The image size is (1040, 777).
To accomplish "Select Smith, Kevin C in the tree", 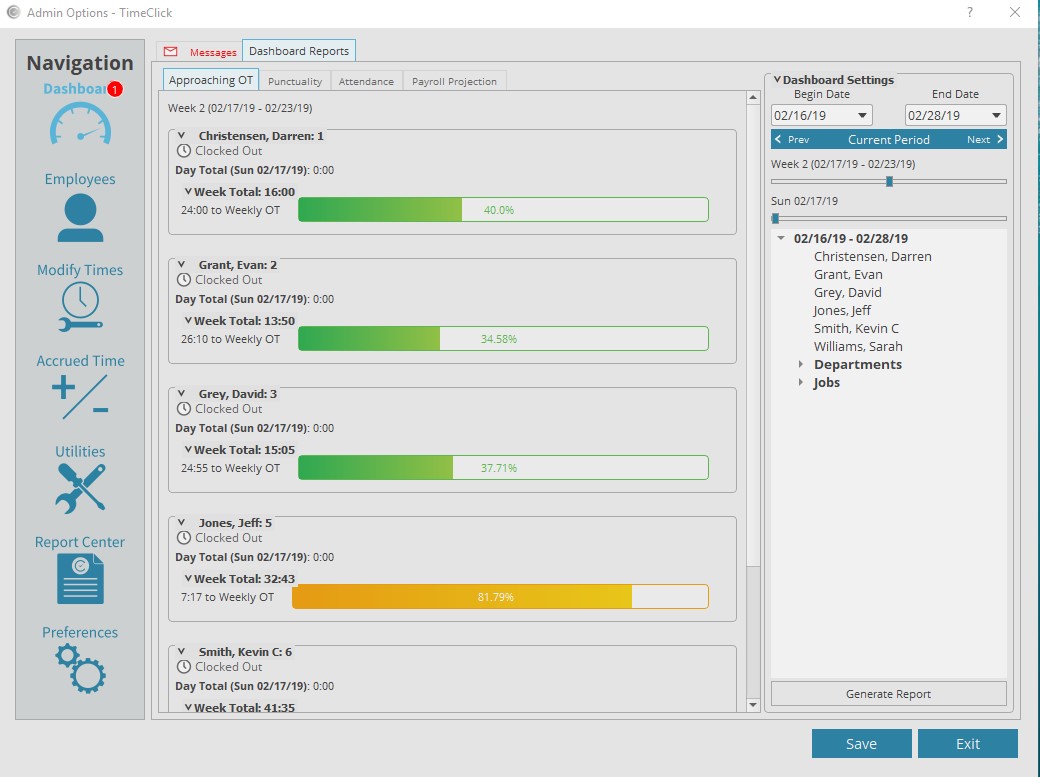I will tap(856, 328).
